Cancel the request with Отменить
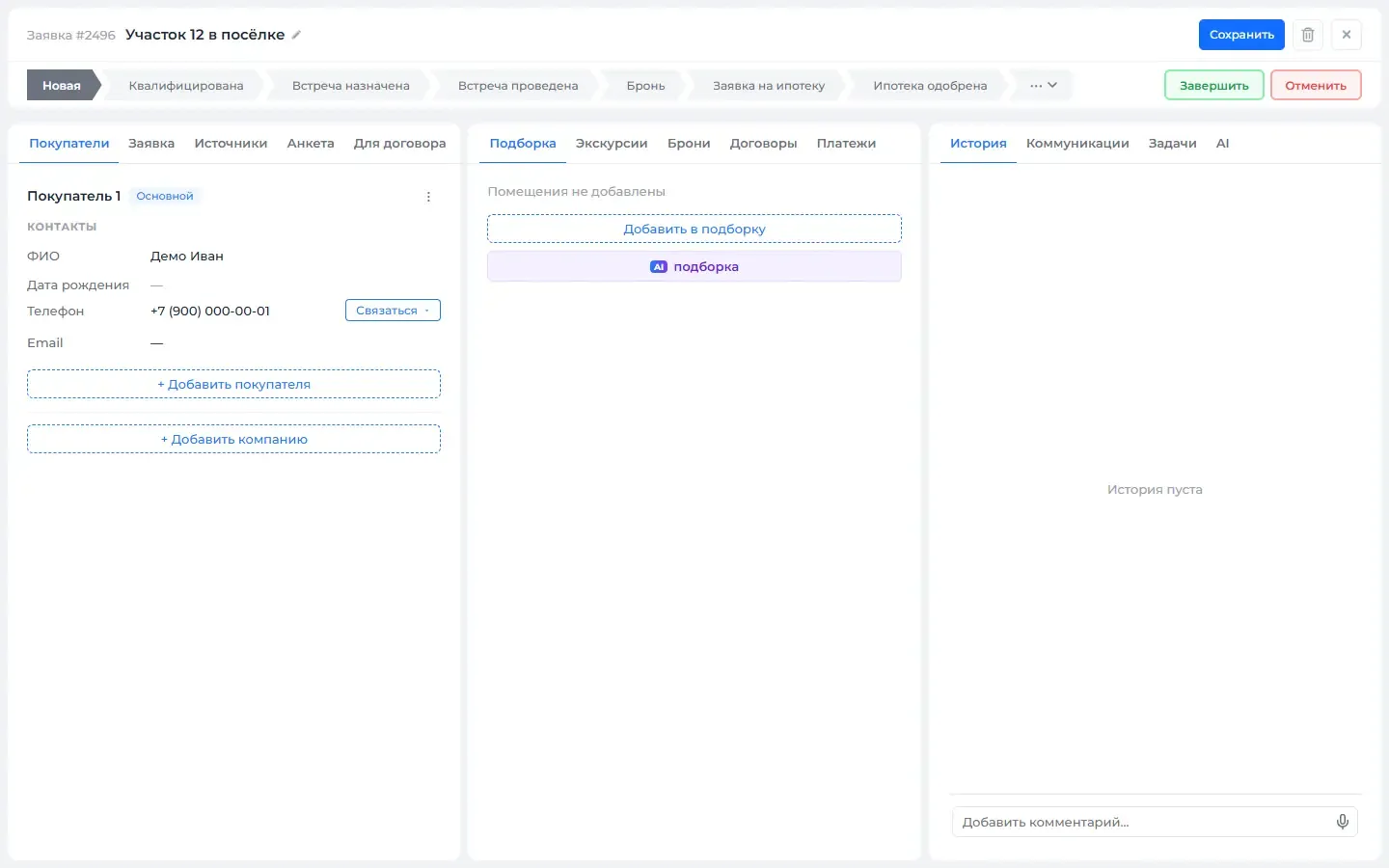This screenshot has width=1389, height=868. tap(1316, 86)
